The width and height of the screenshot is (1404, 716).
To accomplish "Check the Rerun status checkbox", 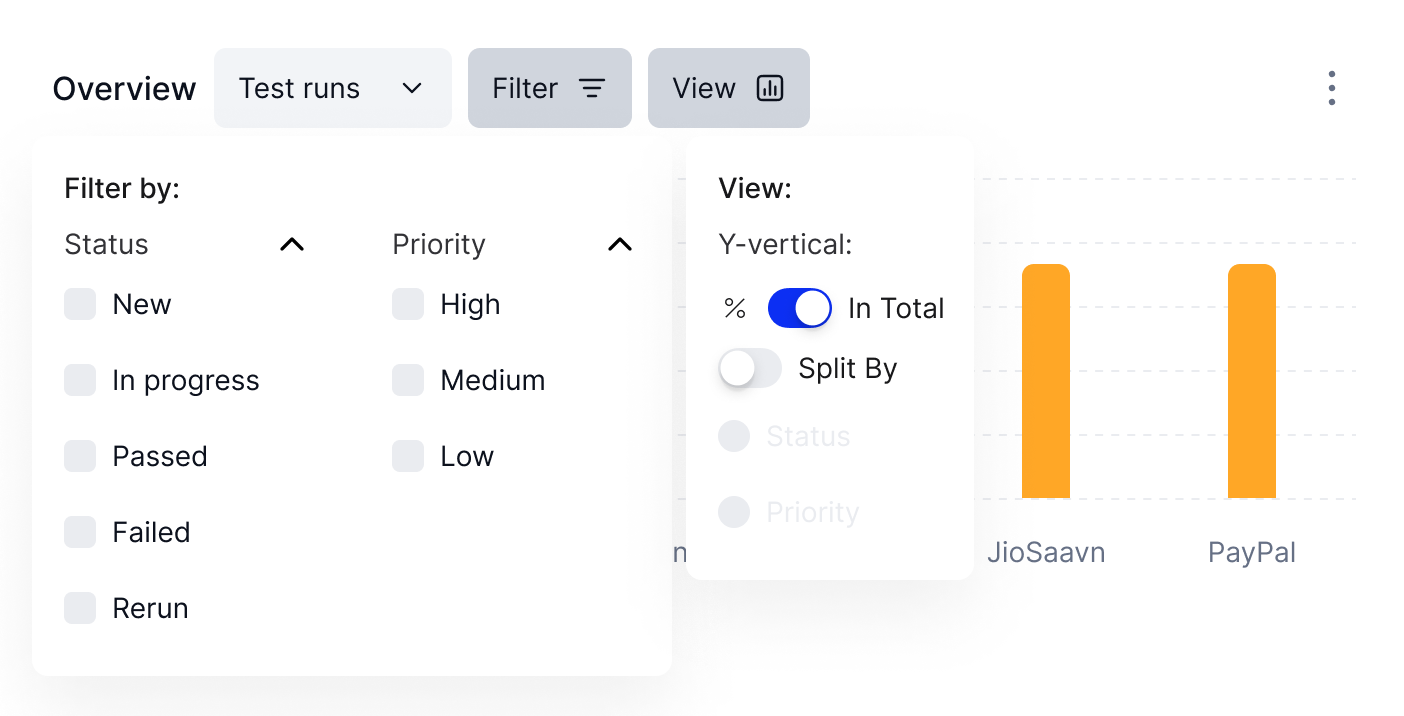I will point(80,608).
